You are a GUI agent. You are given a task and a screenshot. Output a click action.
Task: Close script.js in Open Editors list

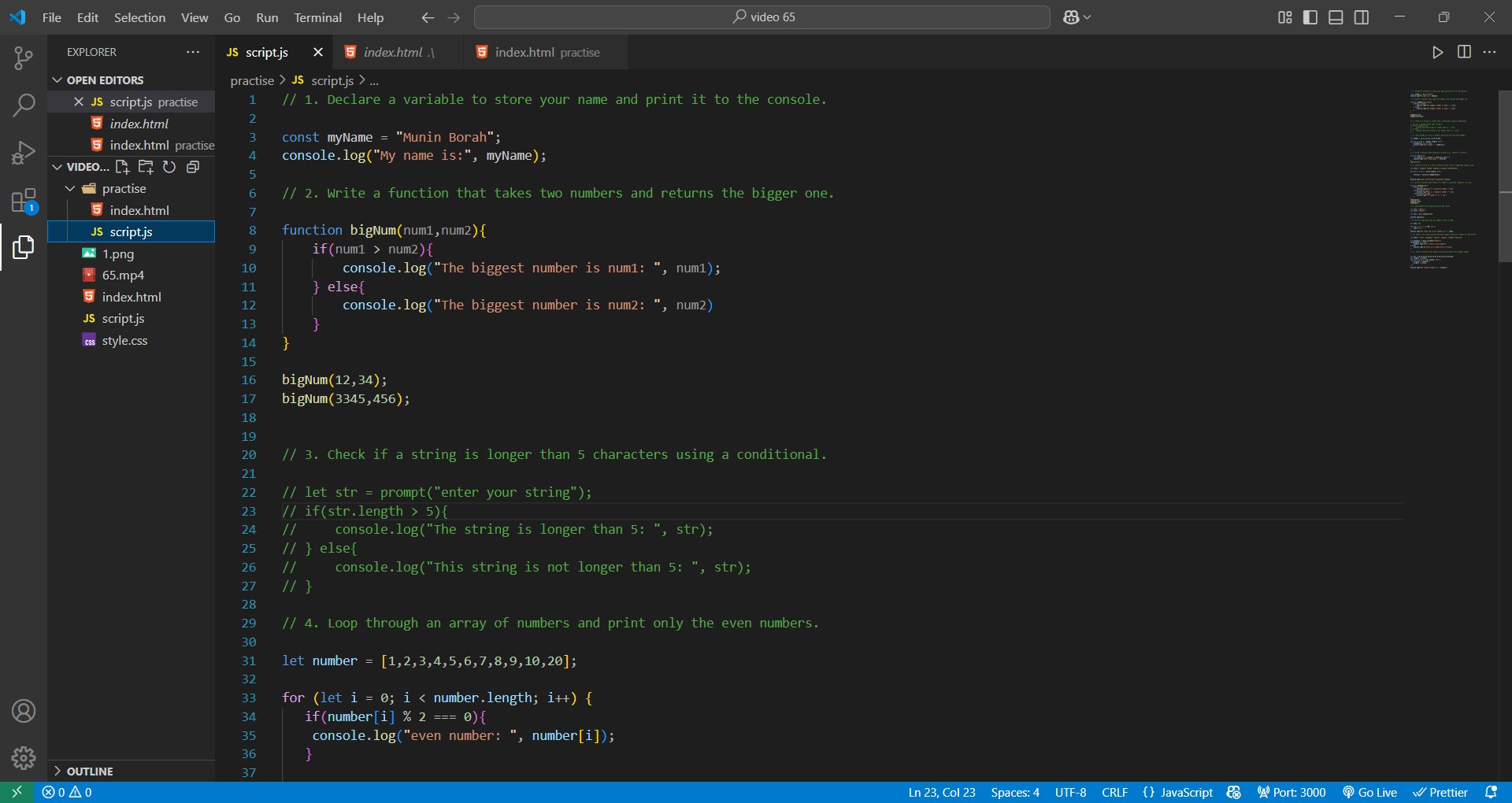(x=79, y=102)
